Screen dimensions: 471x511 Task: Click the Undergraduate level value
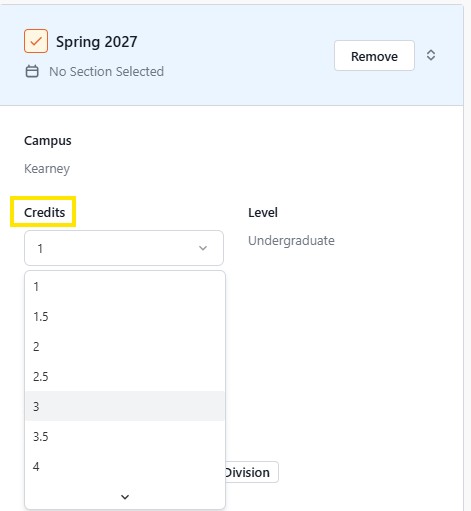click(x=291, y=240)
